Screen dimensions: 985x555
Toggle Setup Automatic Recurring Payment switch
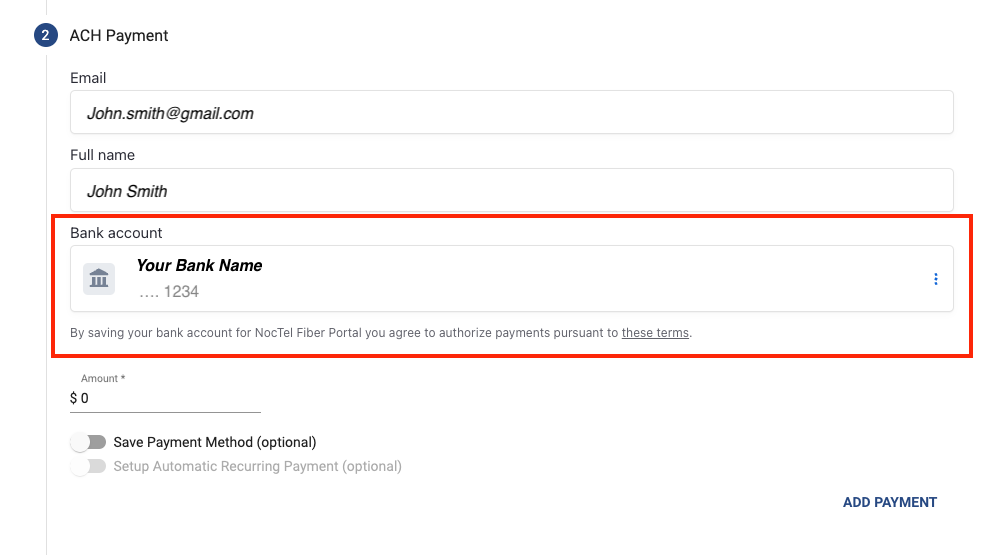[x=89, y=466]
